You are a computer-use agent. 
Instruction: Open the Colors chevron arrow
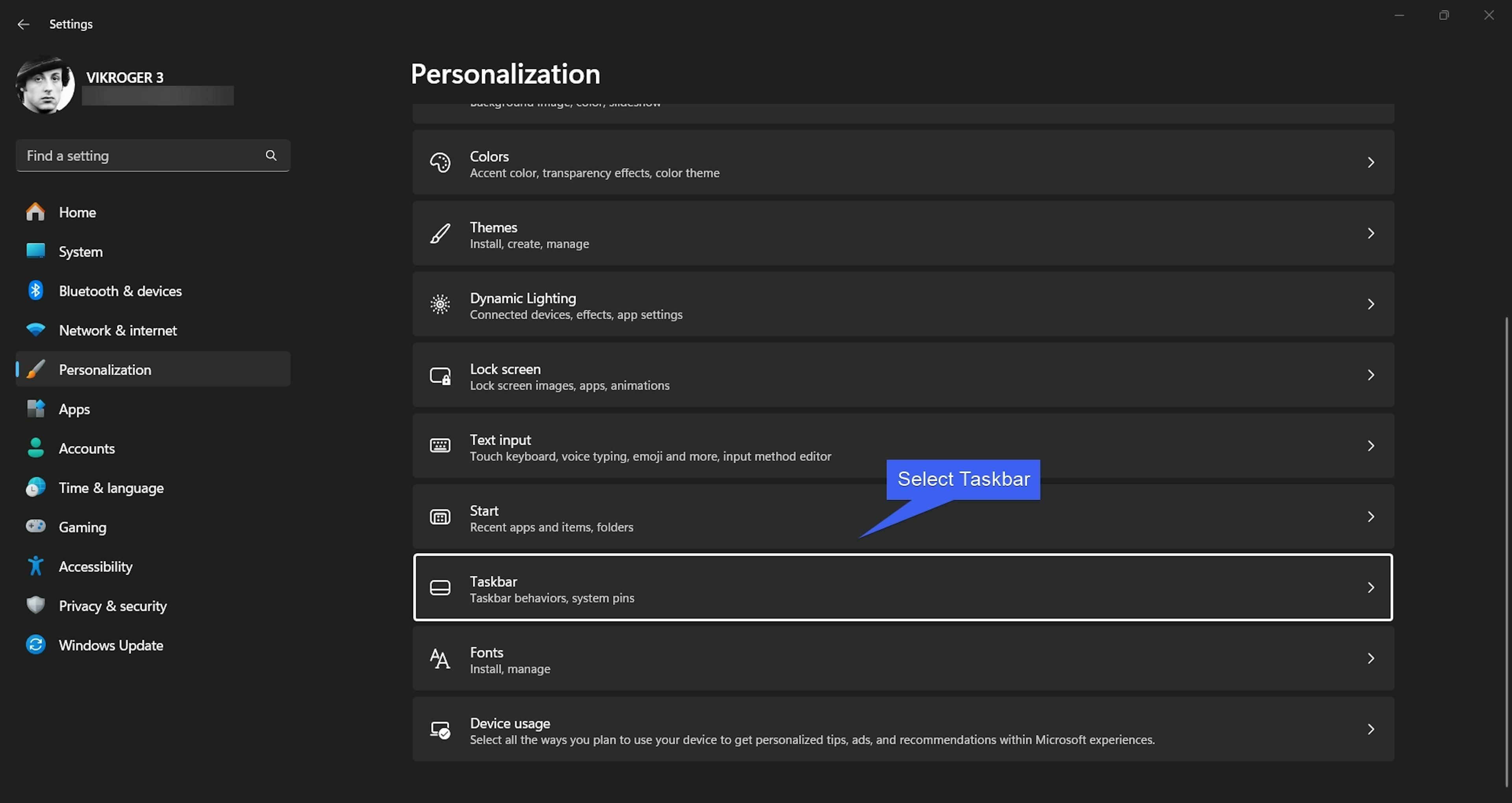click(x=1371, y=163)
